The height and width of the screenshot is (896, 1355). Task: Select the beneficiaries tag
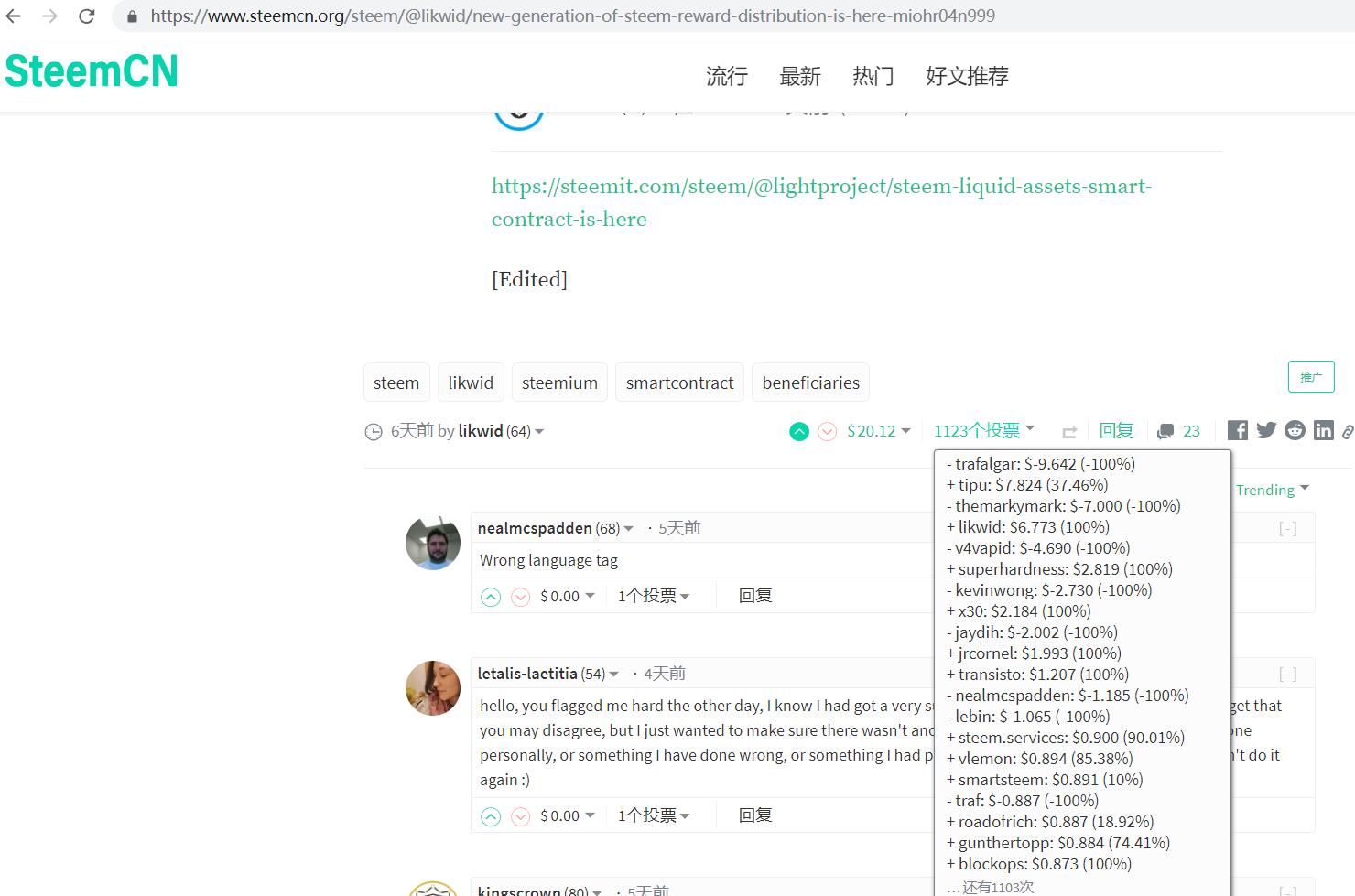(x=810, y=383)
